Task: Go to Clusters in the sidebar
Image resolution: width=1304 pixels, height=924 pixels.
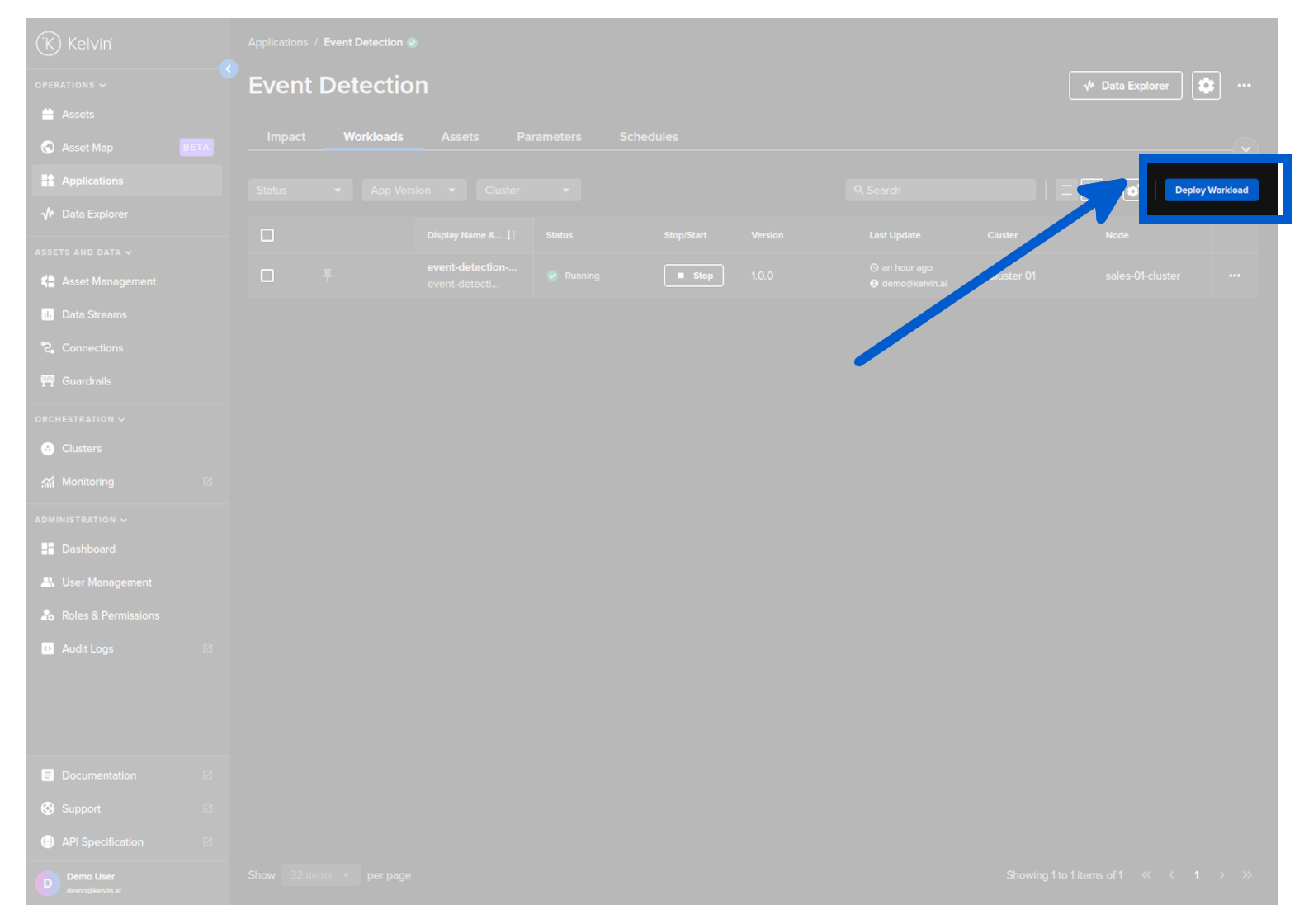Action: [x=82, y=449]
